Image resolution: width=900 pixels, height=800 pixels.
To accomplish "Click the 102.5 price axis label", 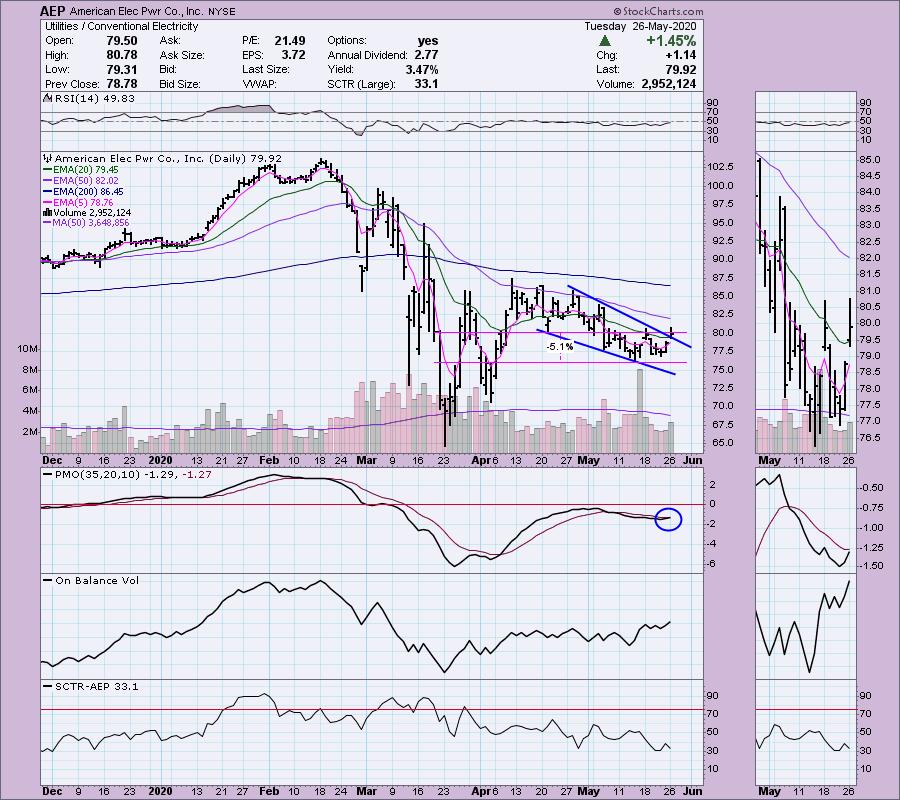I will 720,166.
